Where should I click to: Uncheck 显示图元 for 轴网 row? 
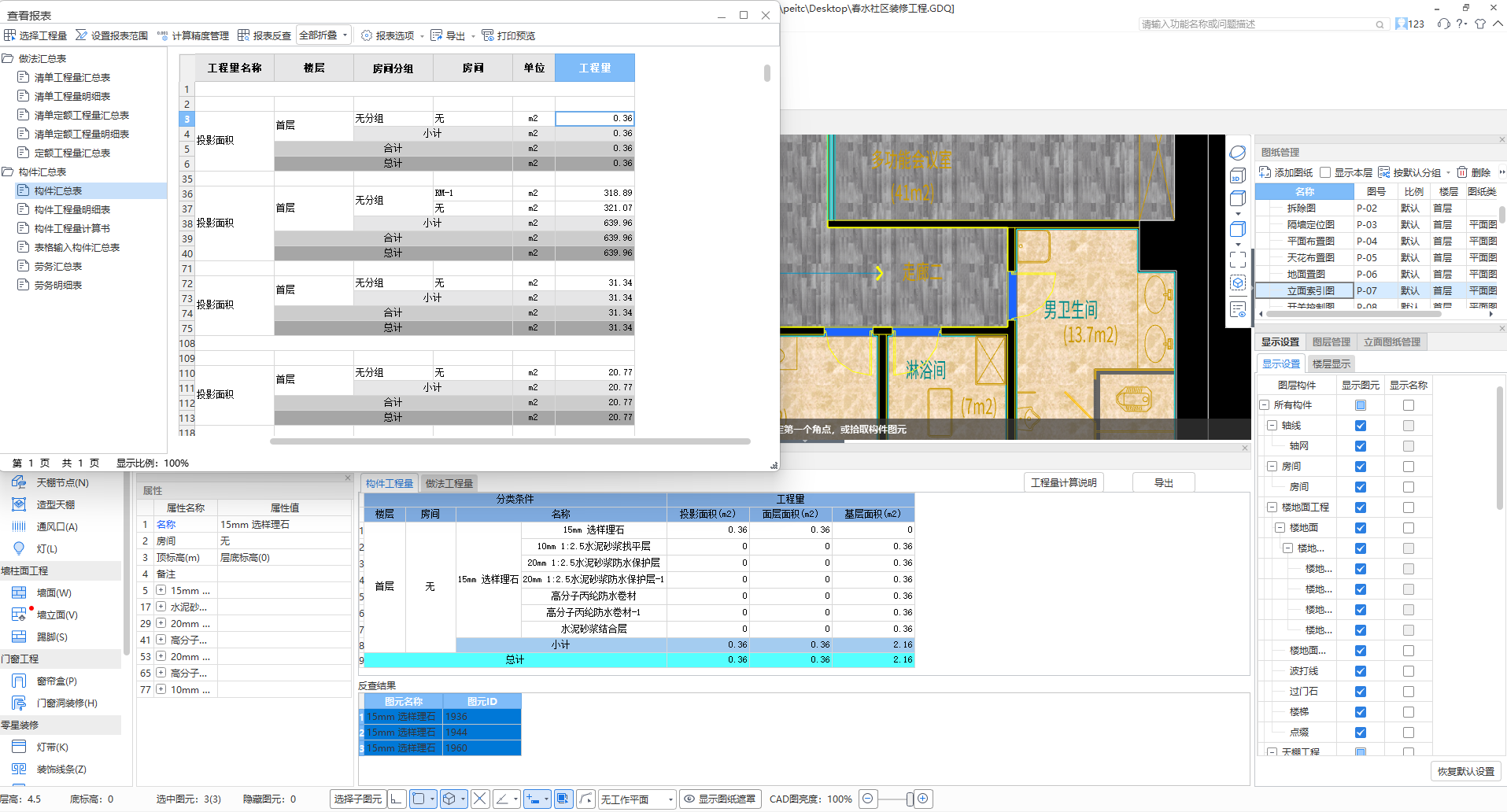point(1361,446)
